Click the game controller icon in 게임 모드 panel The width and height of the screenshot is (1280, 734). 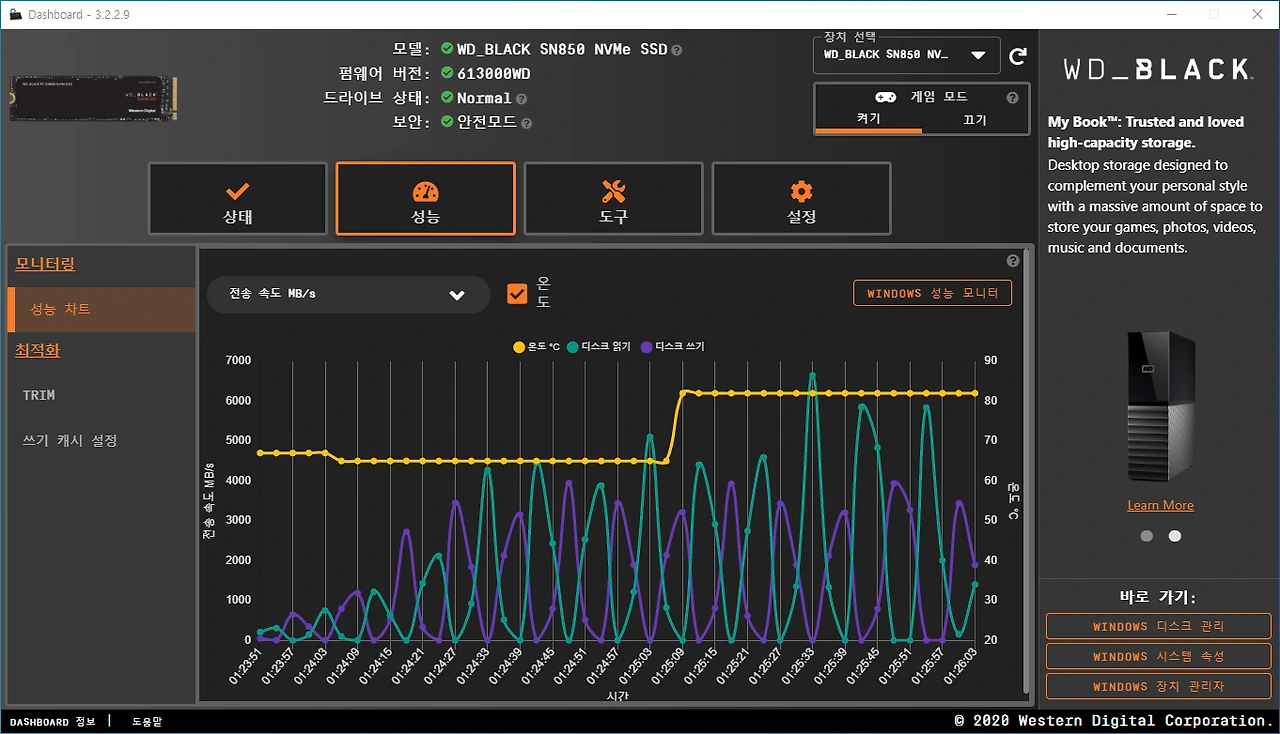click(x=884, y=97)
